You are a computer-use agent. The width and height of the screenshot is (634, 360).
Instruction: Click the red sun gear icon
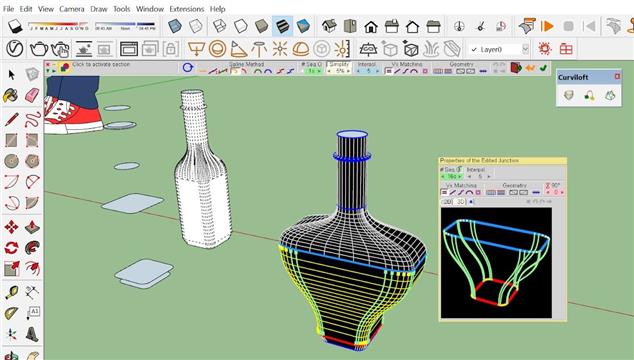545,49
